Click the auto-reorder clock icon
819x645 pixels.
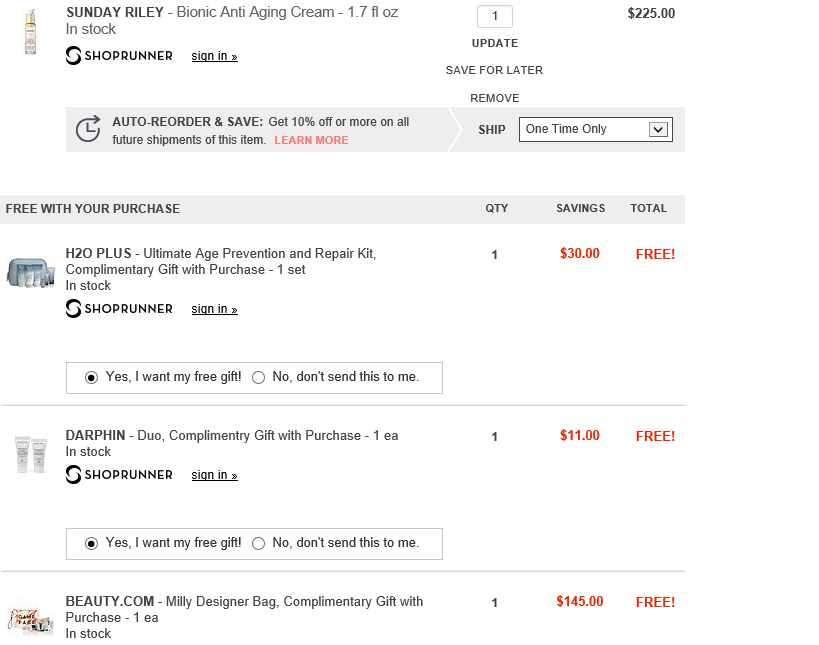pos(88,129)
